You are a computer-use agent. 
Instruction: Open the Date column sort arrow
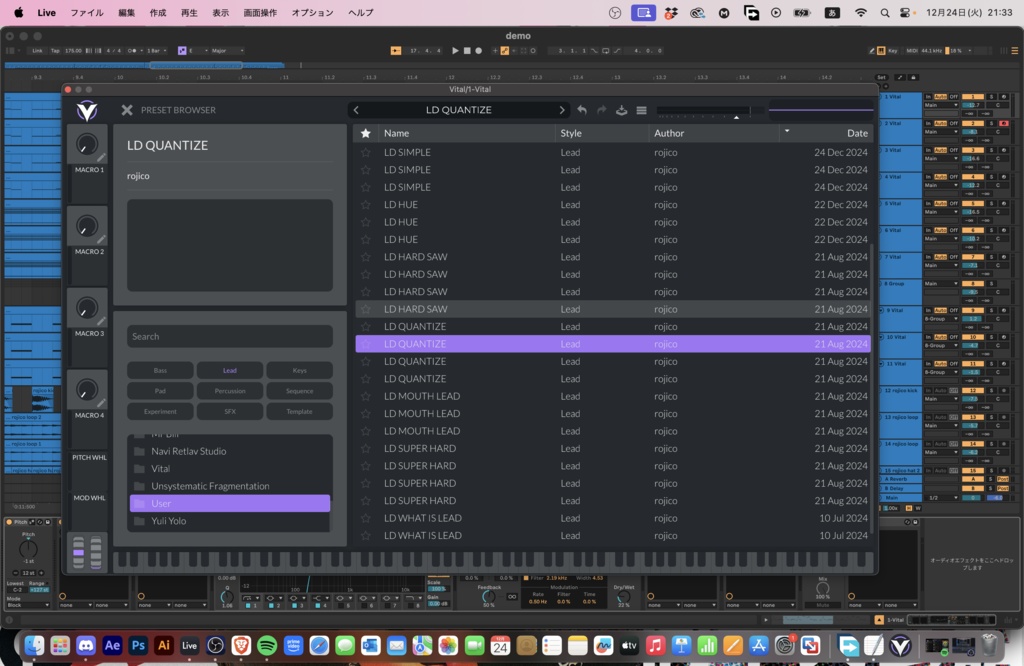click(x=787, y=131)
